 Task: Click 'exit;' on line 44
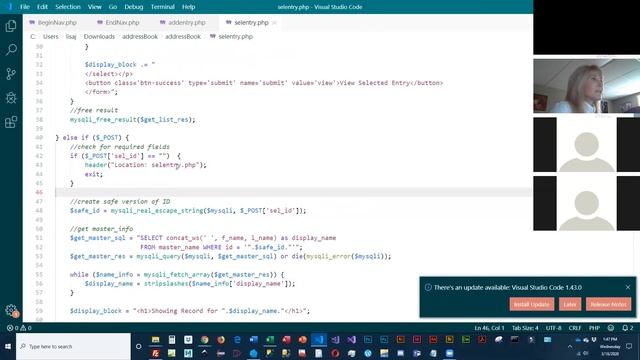(93, 174)
